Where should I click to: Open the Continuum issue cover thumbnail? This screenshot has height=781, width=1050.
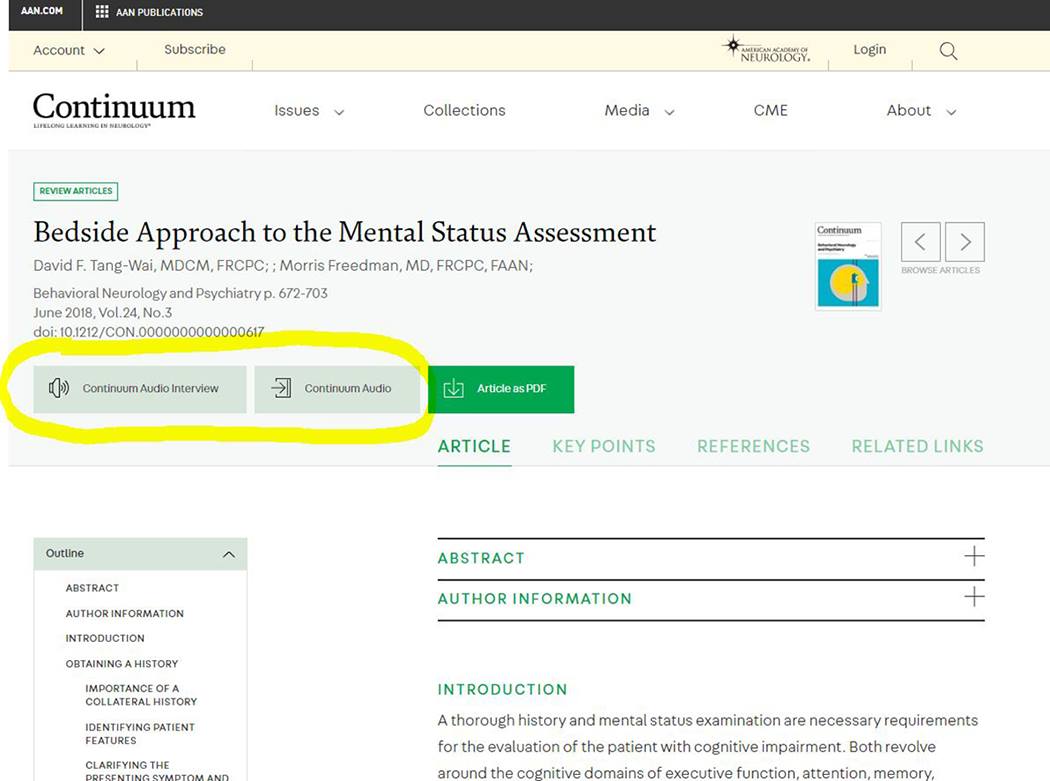[x=848, y=266]
